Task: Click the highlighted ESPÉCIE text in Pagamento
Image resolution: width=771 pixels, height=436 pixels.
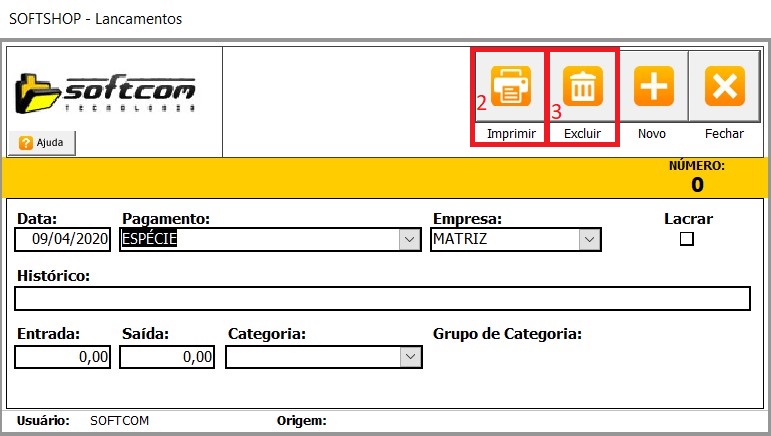Action: pos(149,240)
